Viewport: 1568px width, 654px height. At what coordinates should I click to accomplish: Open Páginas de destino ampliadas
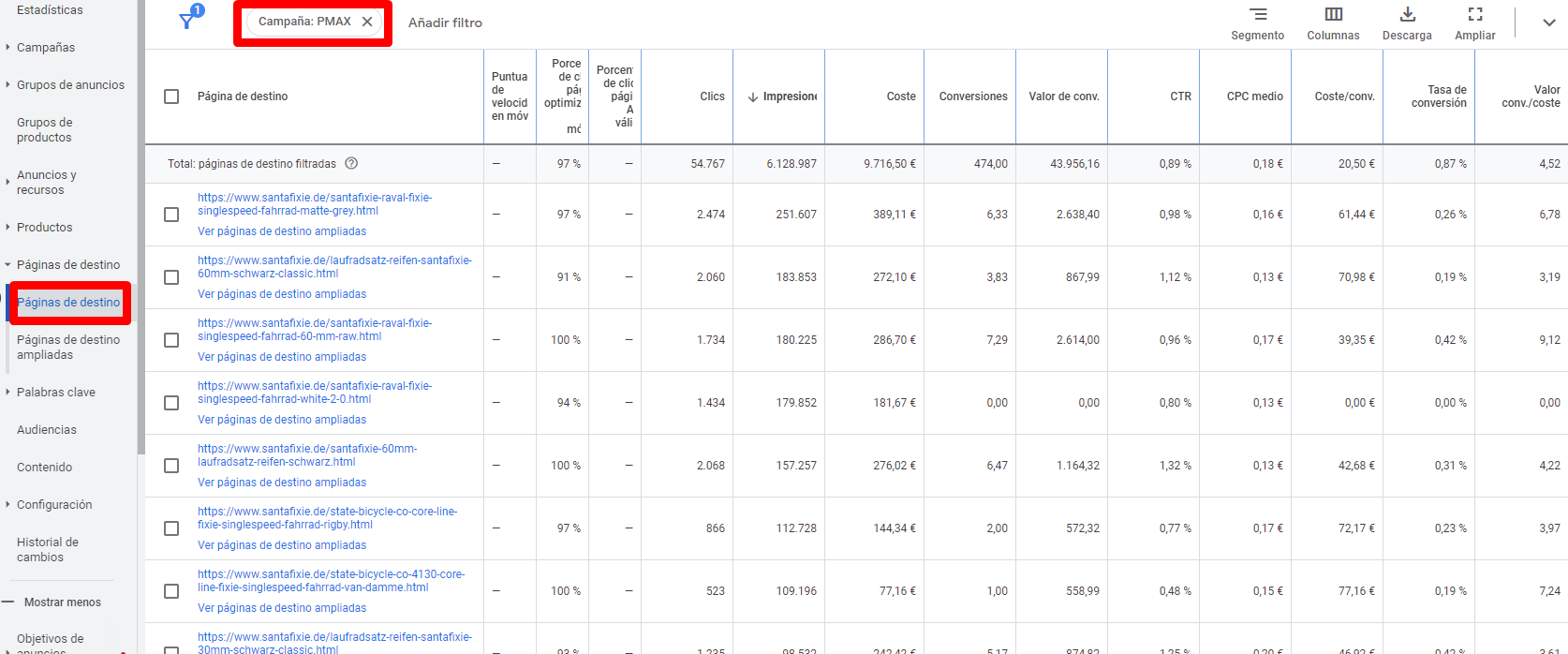tap(68, 348)
